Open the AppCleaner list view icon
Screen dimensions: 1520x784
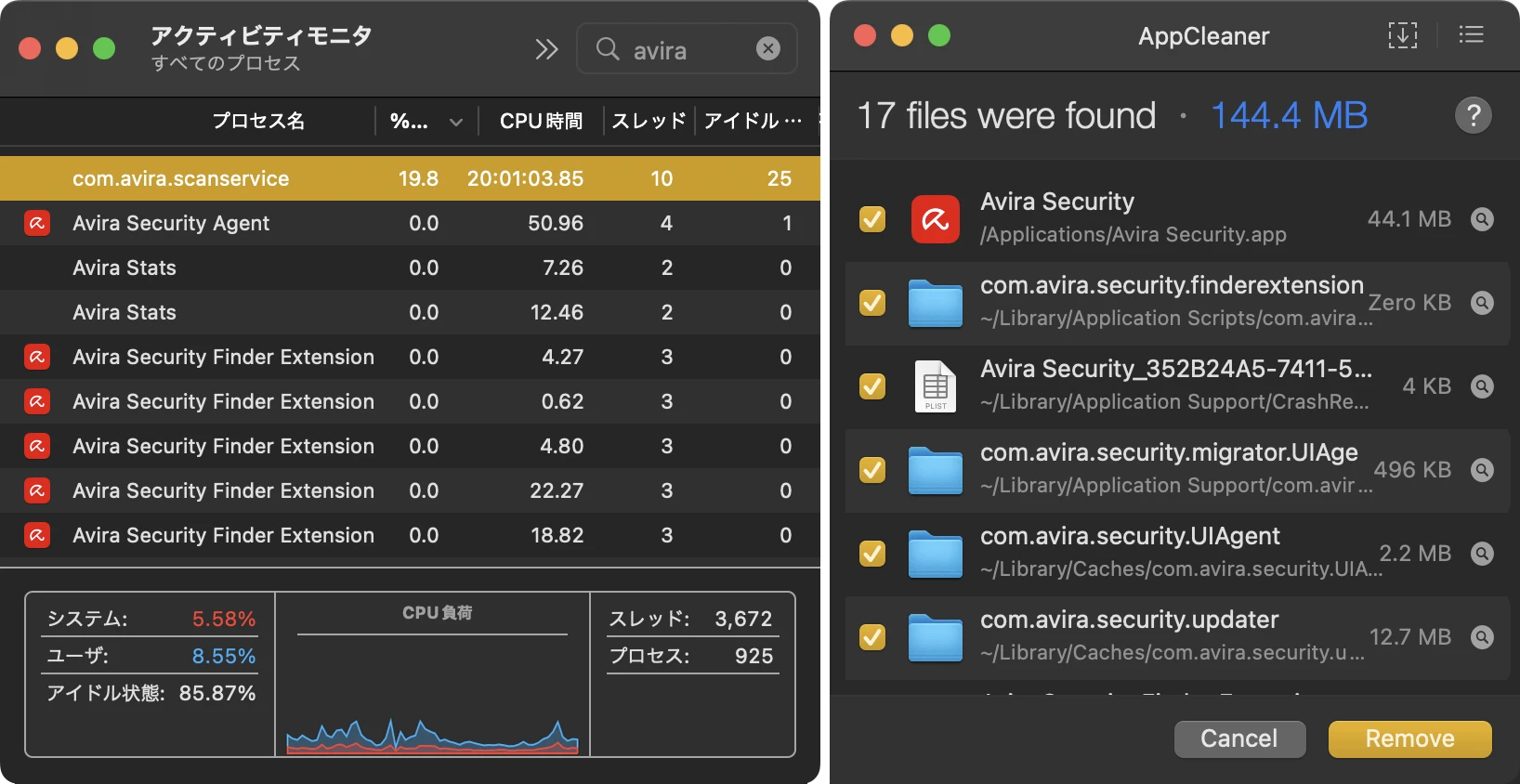coord(1471,35)
